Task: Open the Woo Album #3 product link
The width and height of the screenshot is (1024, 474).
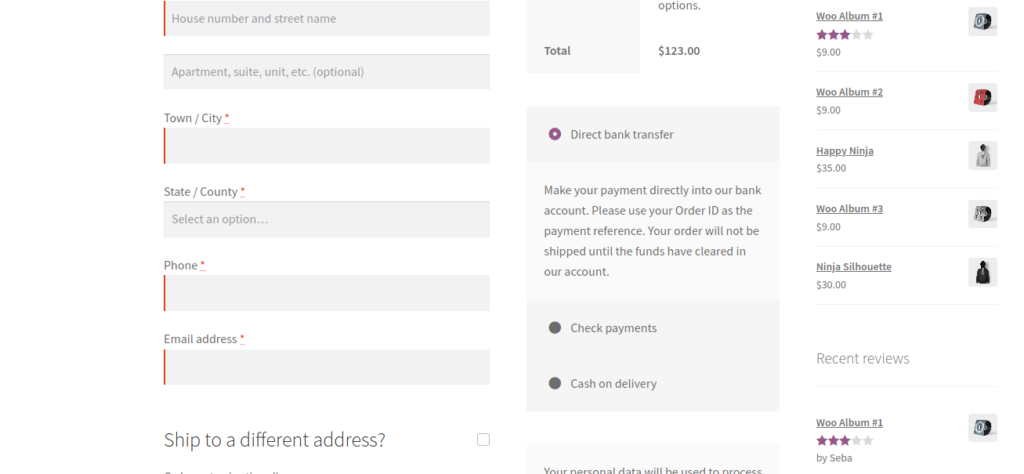Action: click(x=849, y=209)
